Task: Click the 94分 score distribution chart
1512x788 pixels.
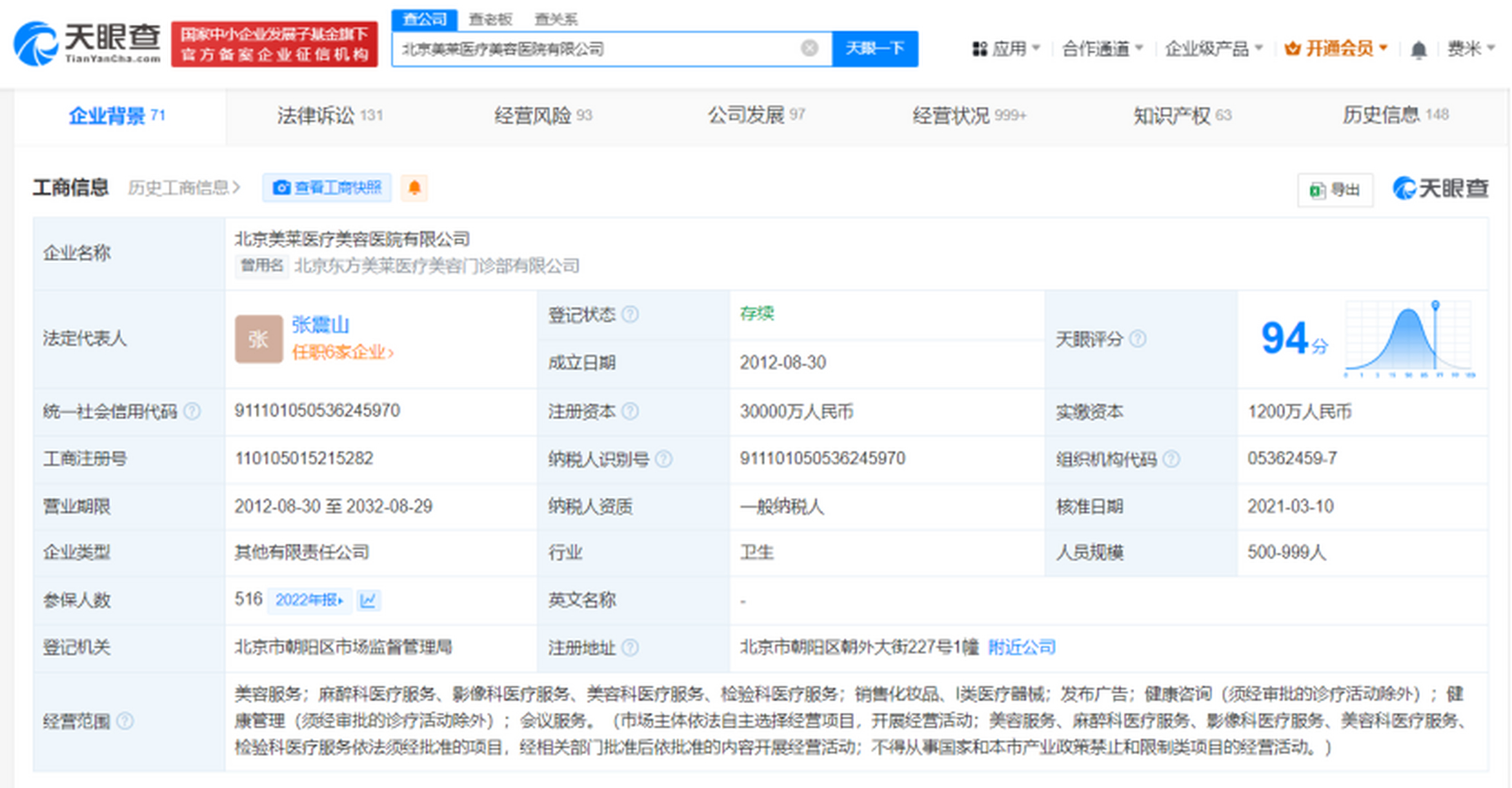Action: [1409, 339]
